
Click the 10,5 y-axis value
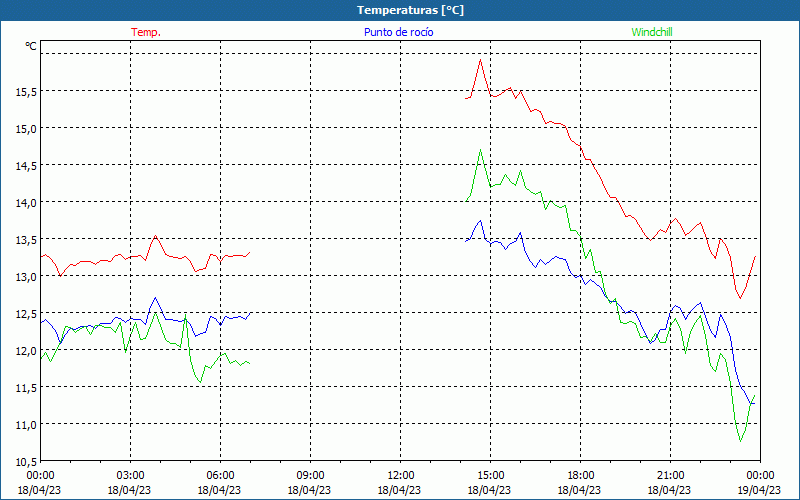(26, 462)
